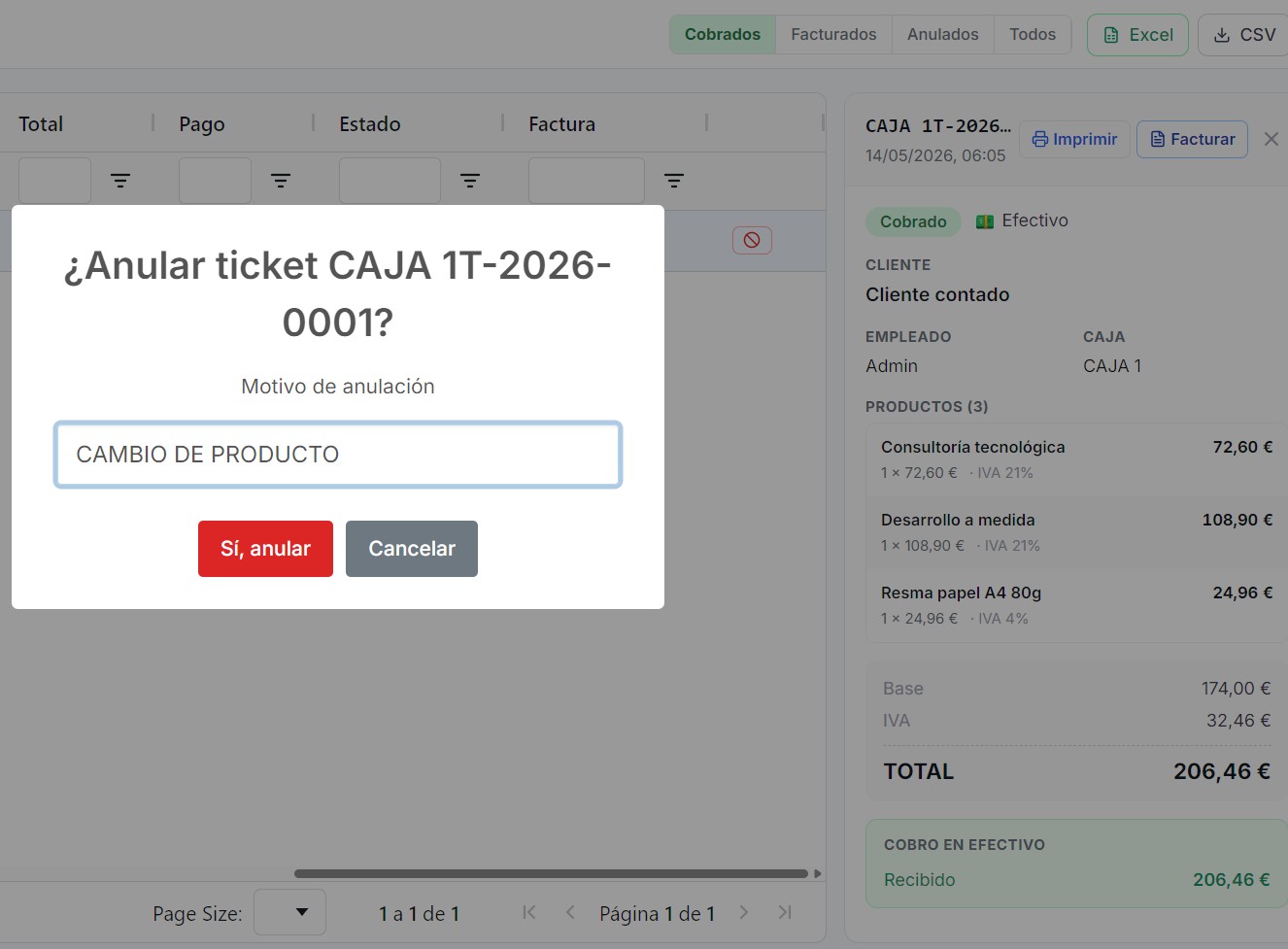Switch to the Anulados tab
Screen dimensions: 1288x949
click(x=942, y=34)
